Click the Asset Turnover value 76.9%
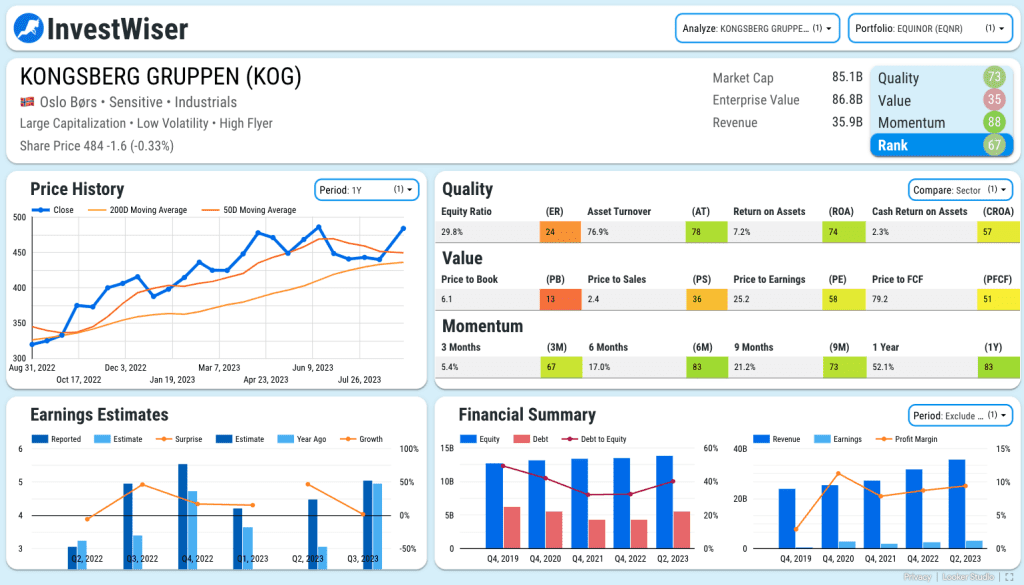1024x585 pixels. (x=598, y=232)
